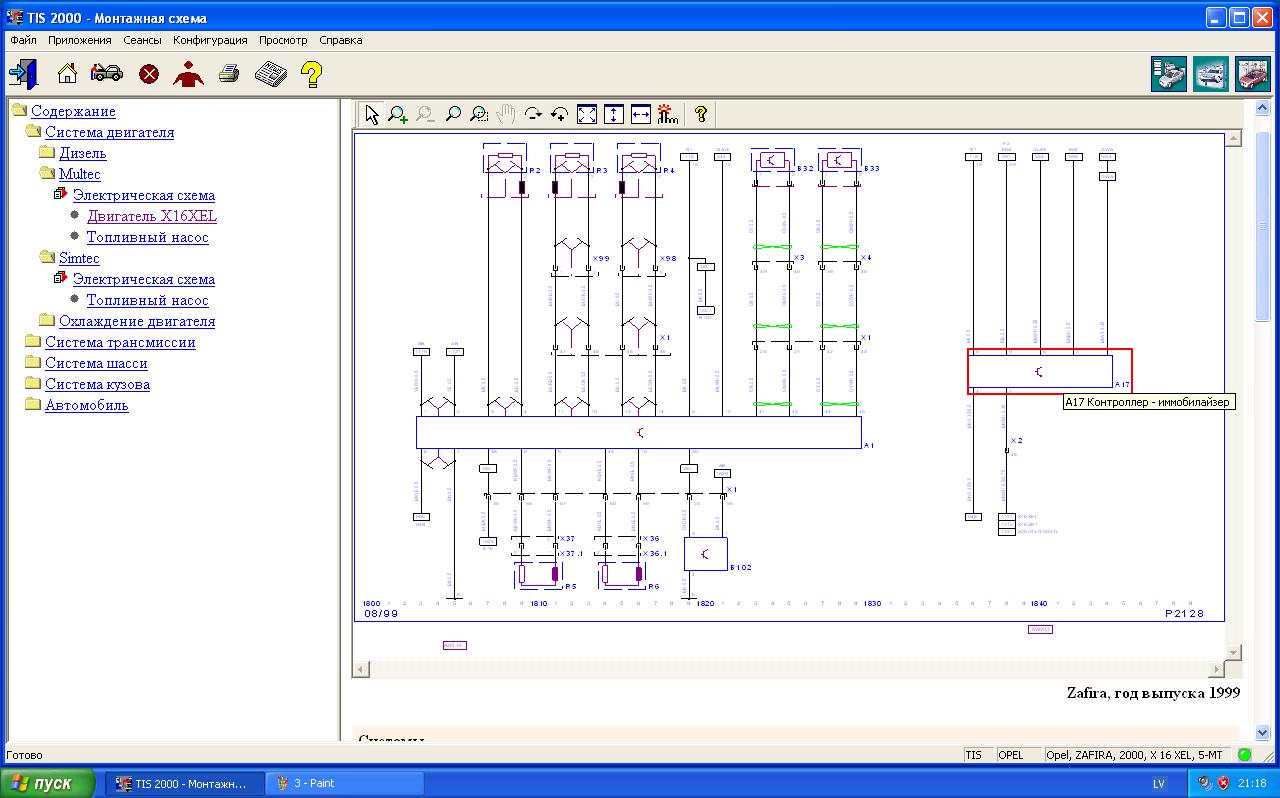1280x798 pixels.
Task: Click Топливный насос link under Simtec
Action: click(147, 300)
